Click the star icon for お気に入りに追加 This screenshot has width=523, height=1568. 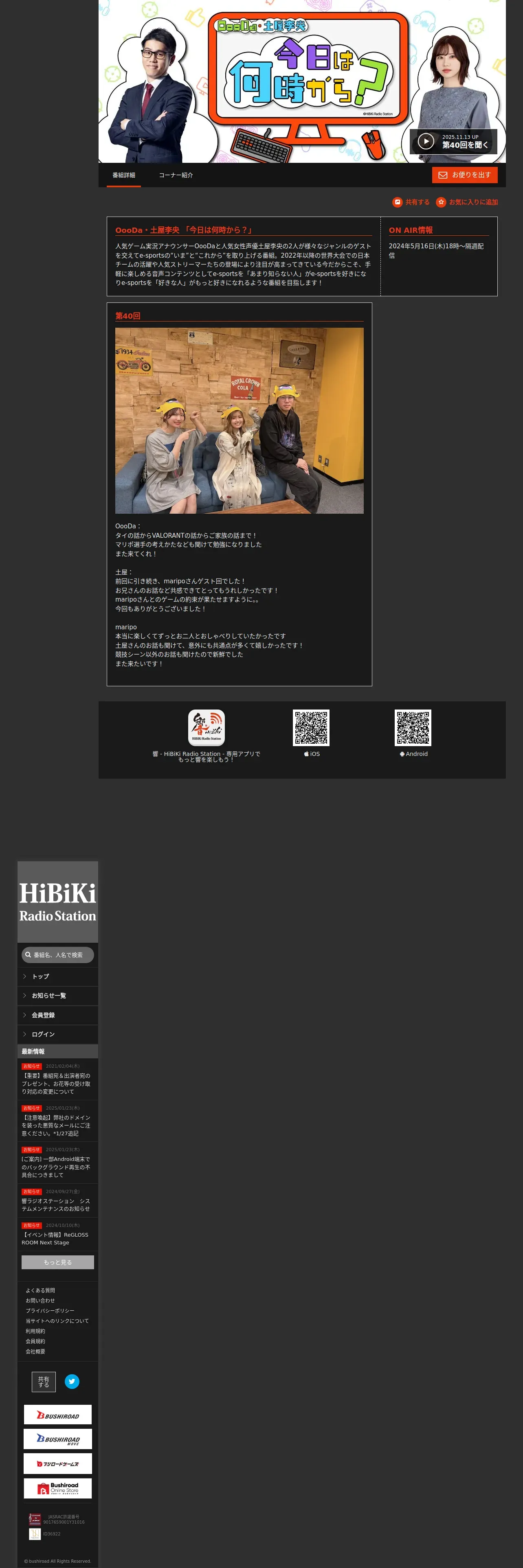(x=441, y=202)
